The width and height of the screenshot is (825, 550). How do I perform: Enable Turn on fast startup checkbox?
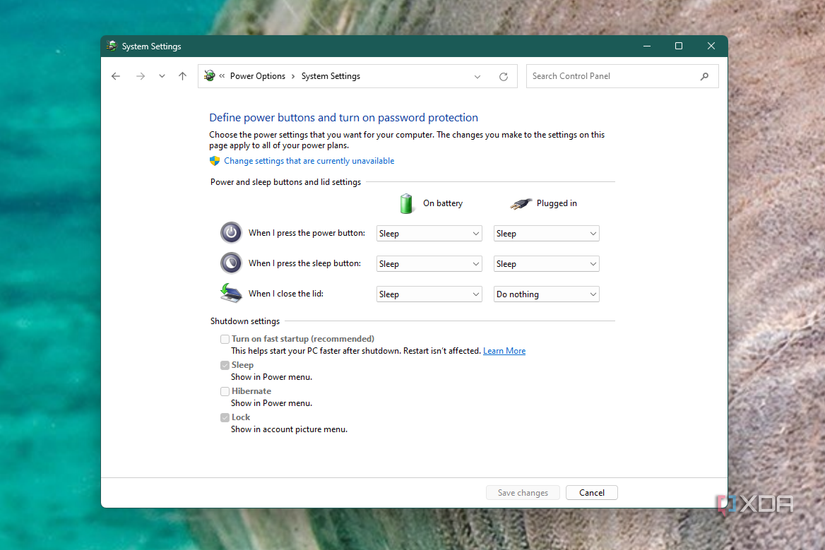coord(225,339)
